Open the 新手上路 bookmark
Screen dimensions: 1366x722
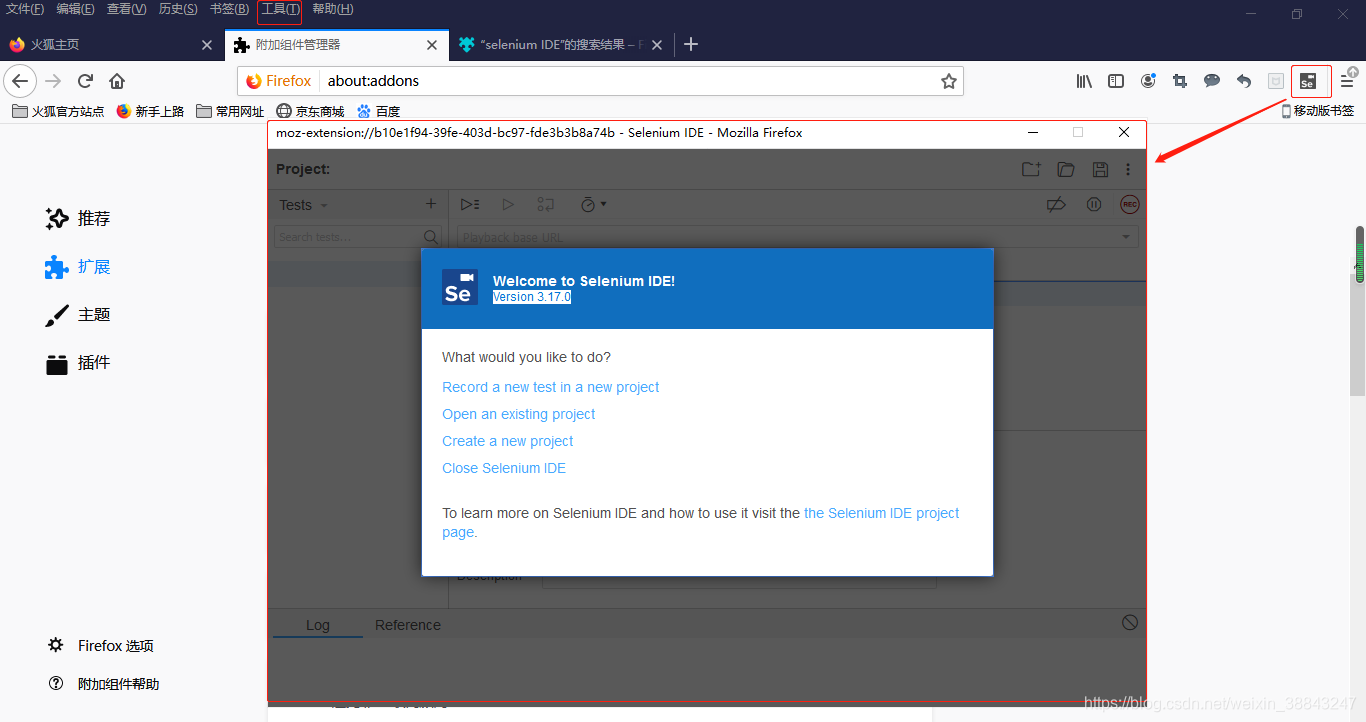(151, 111)
